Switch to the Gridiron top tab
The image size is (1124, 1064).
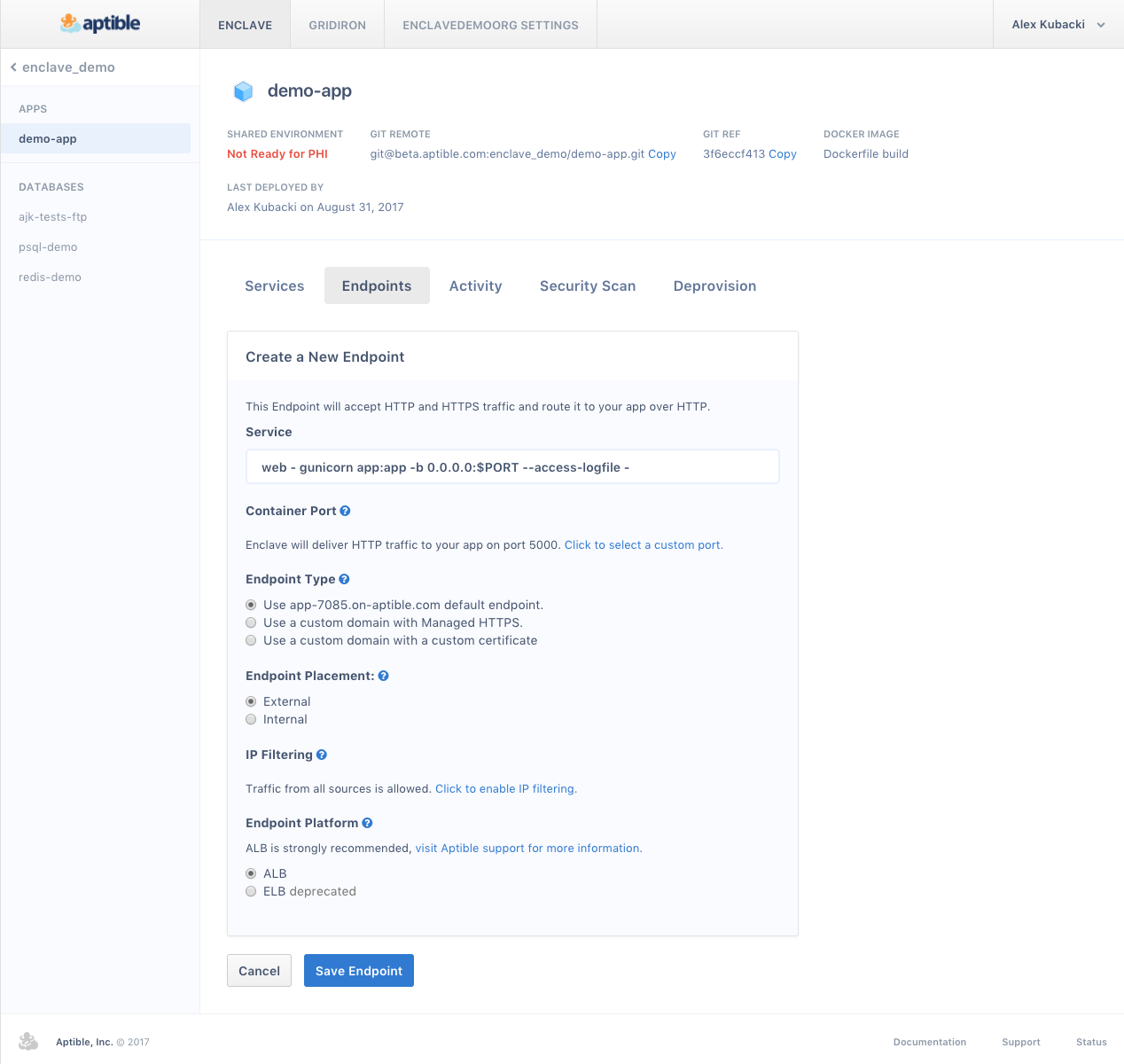pyautogui.click(x=337, y=25)
